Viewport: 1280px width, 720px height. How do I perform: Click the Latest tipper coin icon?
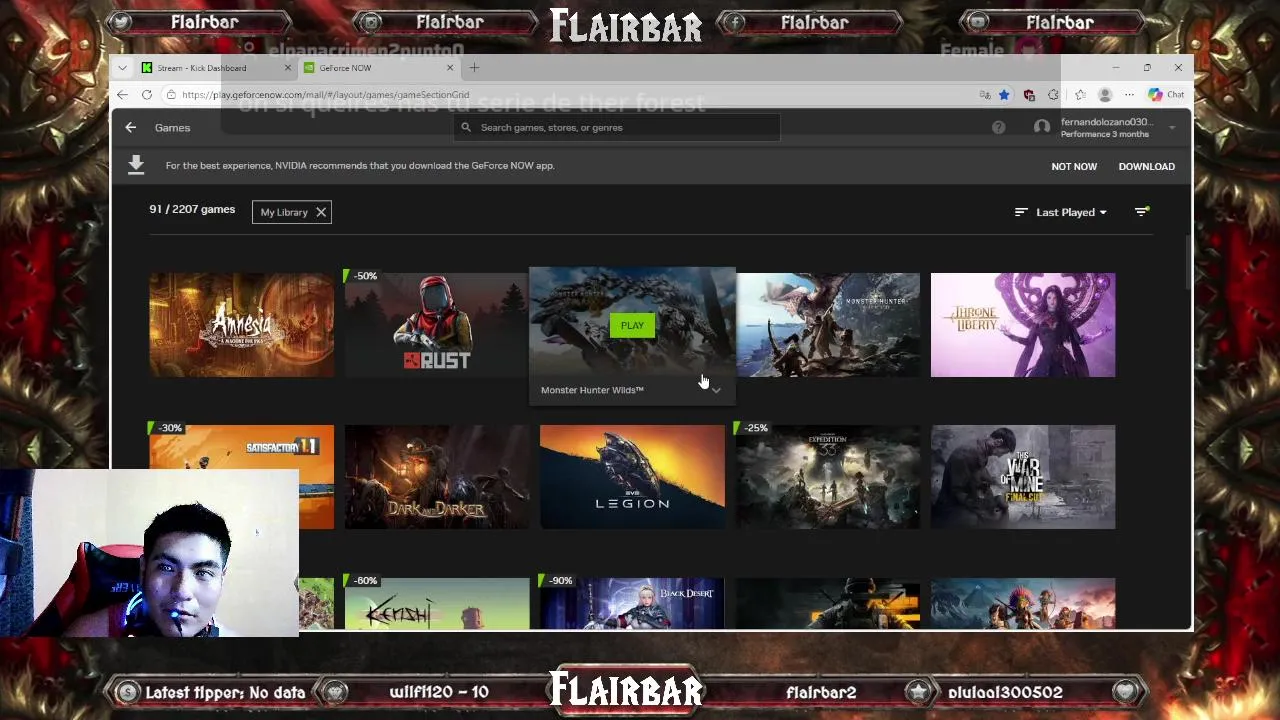pos(127,692)
